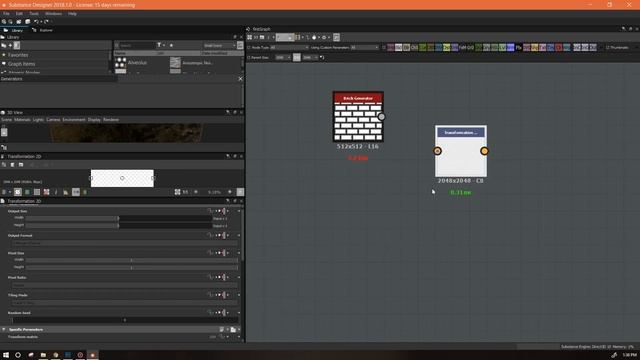Toggle the 2D view histogram icon
Viewport: 640px width, 360px height.
[65, 192]
